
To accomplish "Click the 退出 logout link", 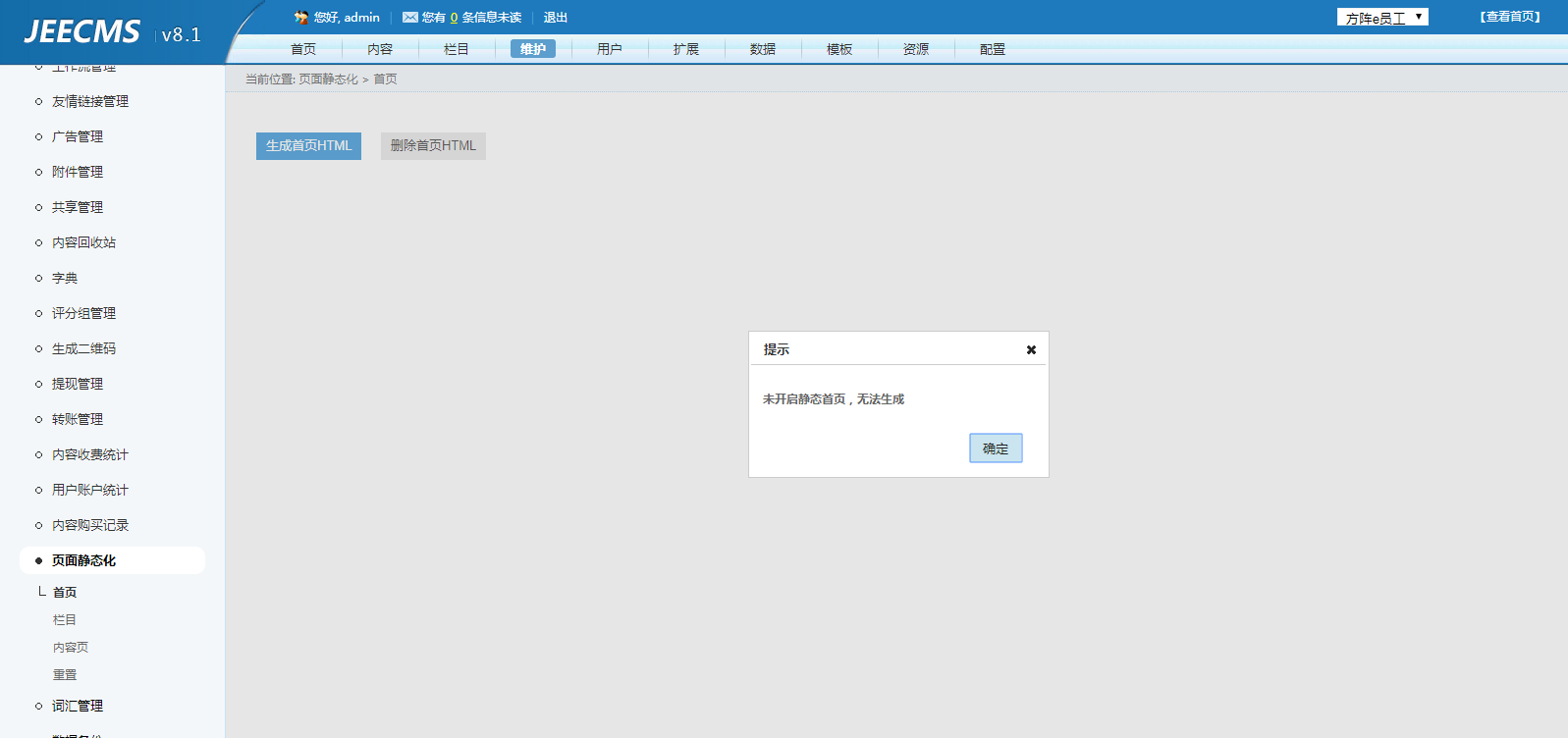I will (556, 18).
